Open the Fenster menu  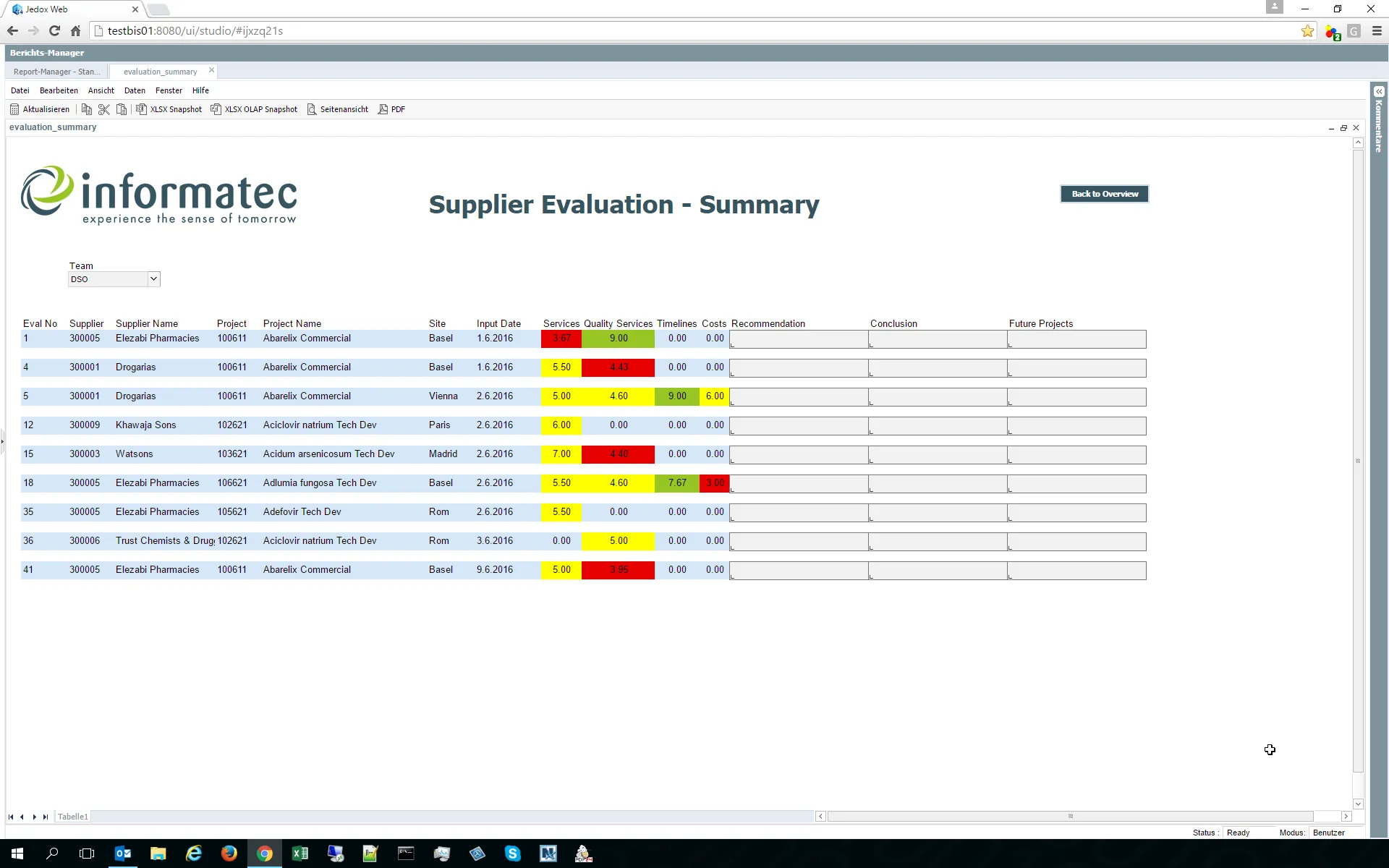point(169,90)
